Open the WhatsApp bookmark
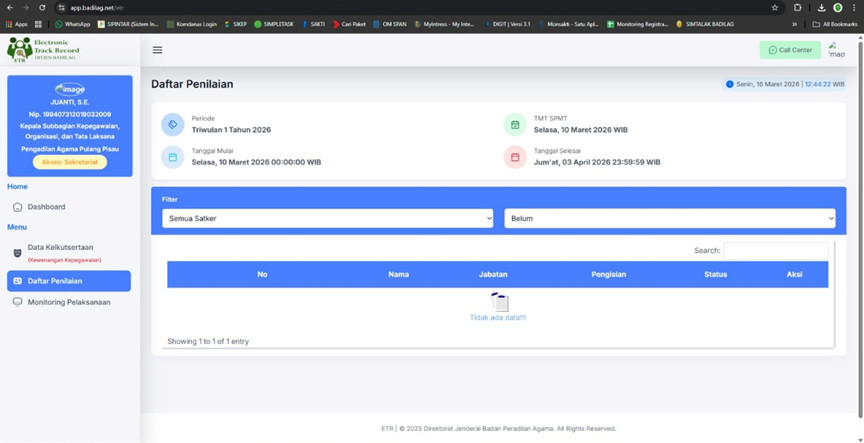864x443 pixels. 72,24
